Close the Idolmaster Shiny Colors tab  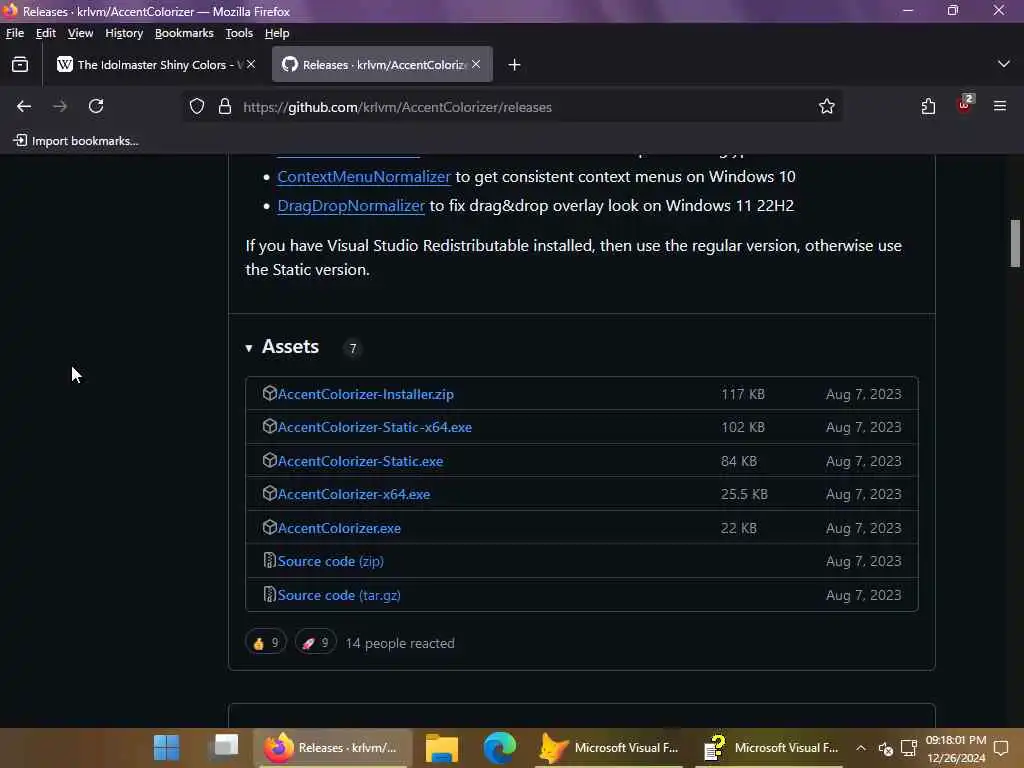[251, 64]
